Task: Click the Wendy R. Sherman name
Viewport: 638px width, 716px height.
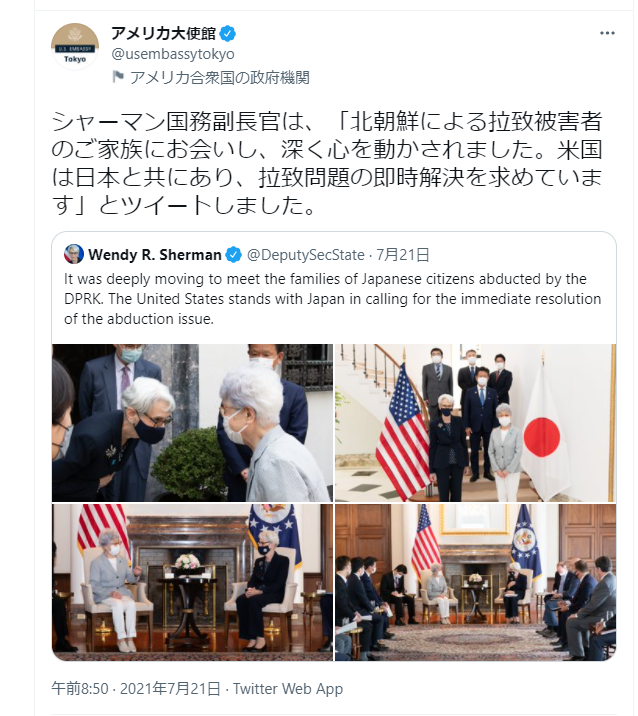Action: coord(155,254)
